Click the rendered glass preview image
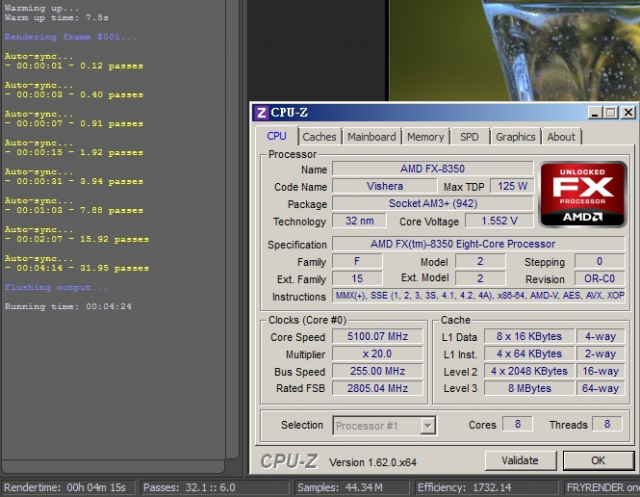 coord(514,50)
